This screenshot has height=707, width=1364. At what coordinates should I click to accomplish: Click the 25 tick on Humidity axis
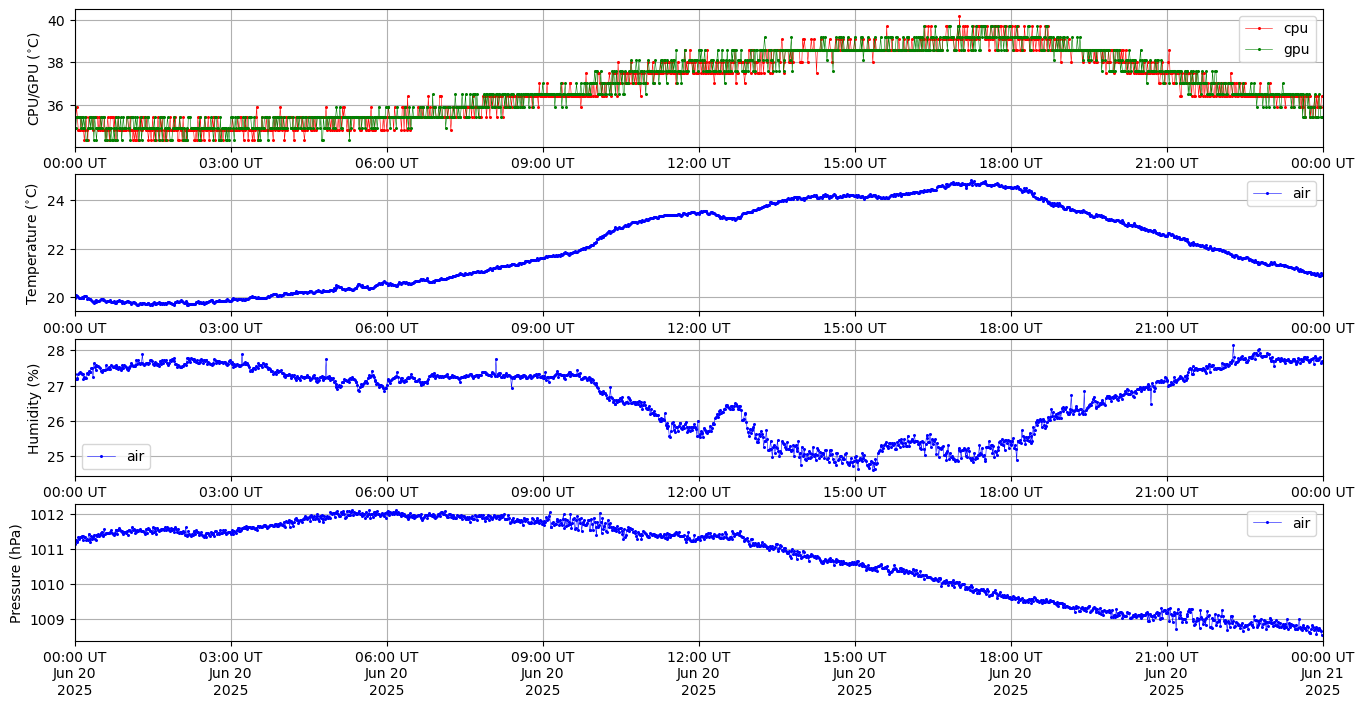(x=56, y=457)
